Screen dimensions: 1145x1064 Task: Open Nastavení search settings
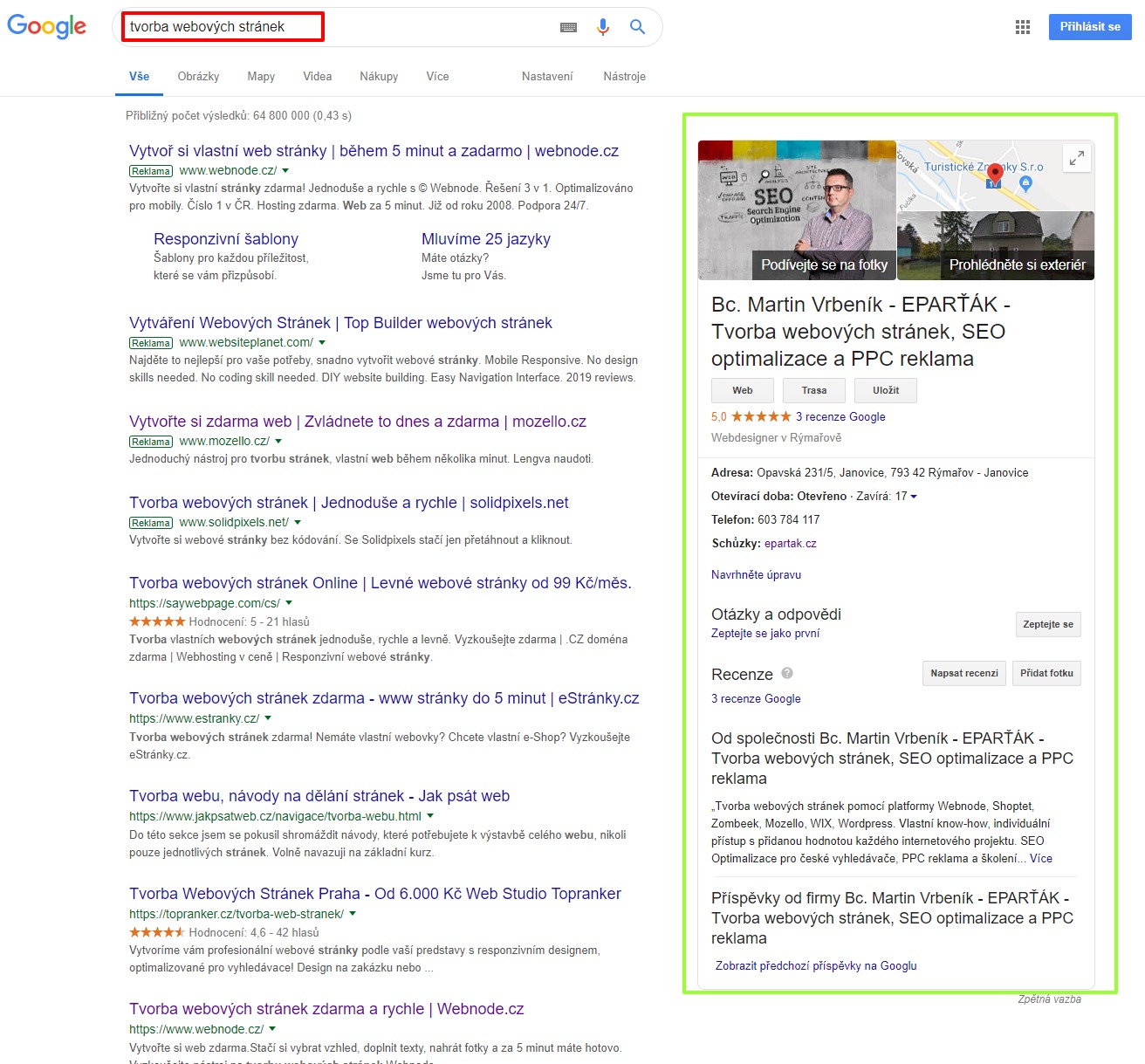pos(547,77)
